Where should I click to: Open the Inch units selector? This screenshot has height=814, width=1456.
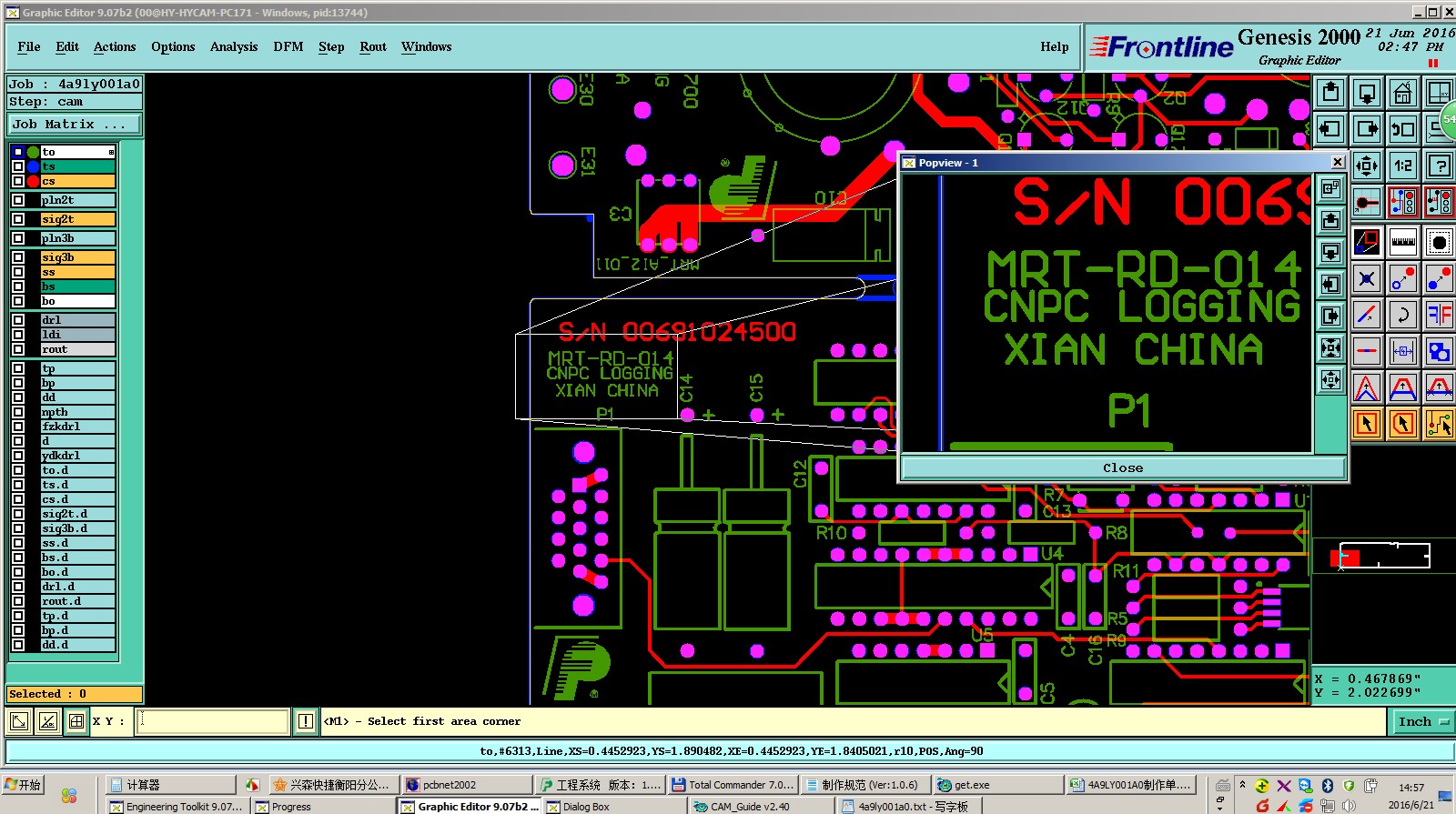(1421, 721)
